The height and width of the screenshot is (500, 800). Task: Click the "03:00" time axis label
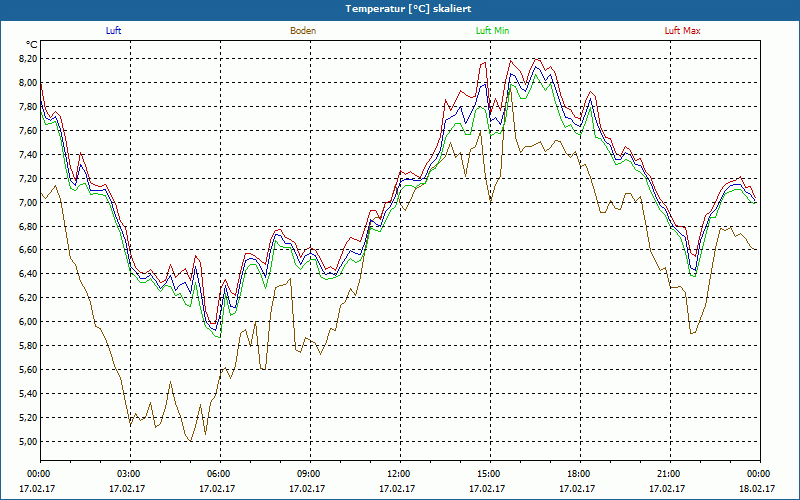pos(130,474)
